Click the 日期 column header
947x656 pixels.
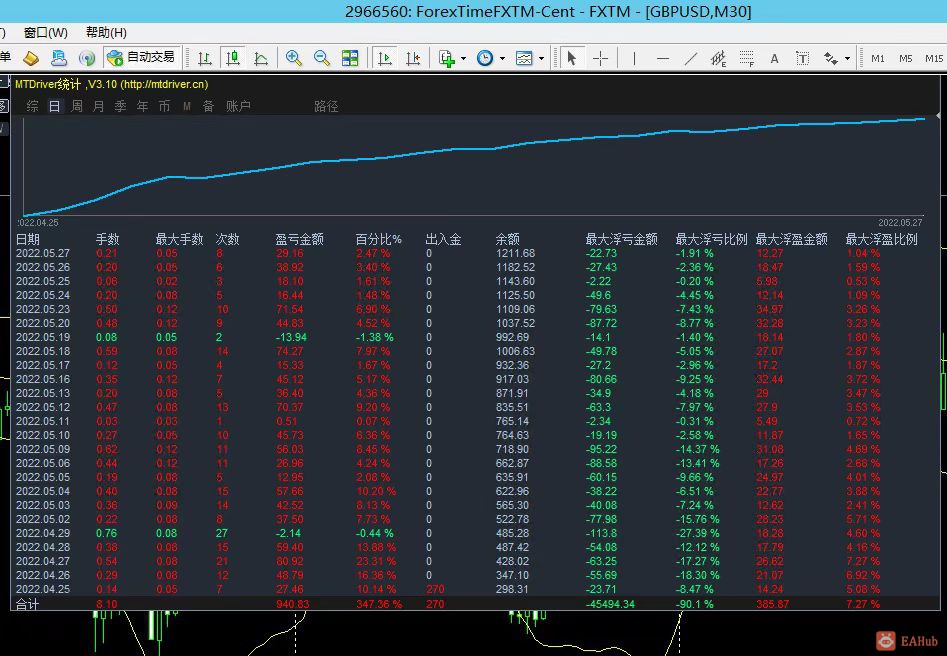[x=28, y=239]
